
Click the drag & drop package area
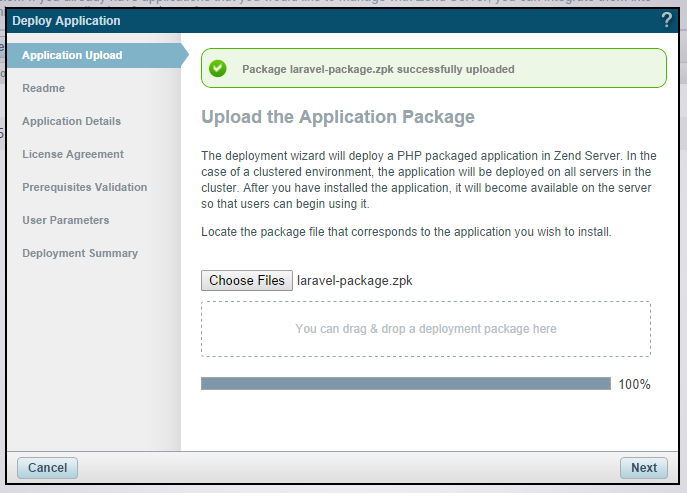(x=425, y=328)
